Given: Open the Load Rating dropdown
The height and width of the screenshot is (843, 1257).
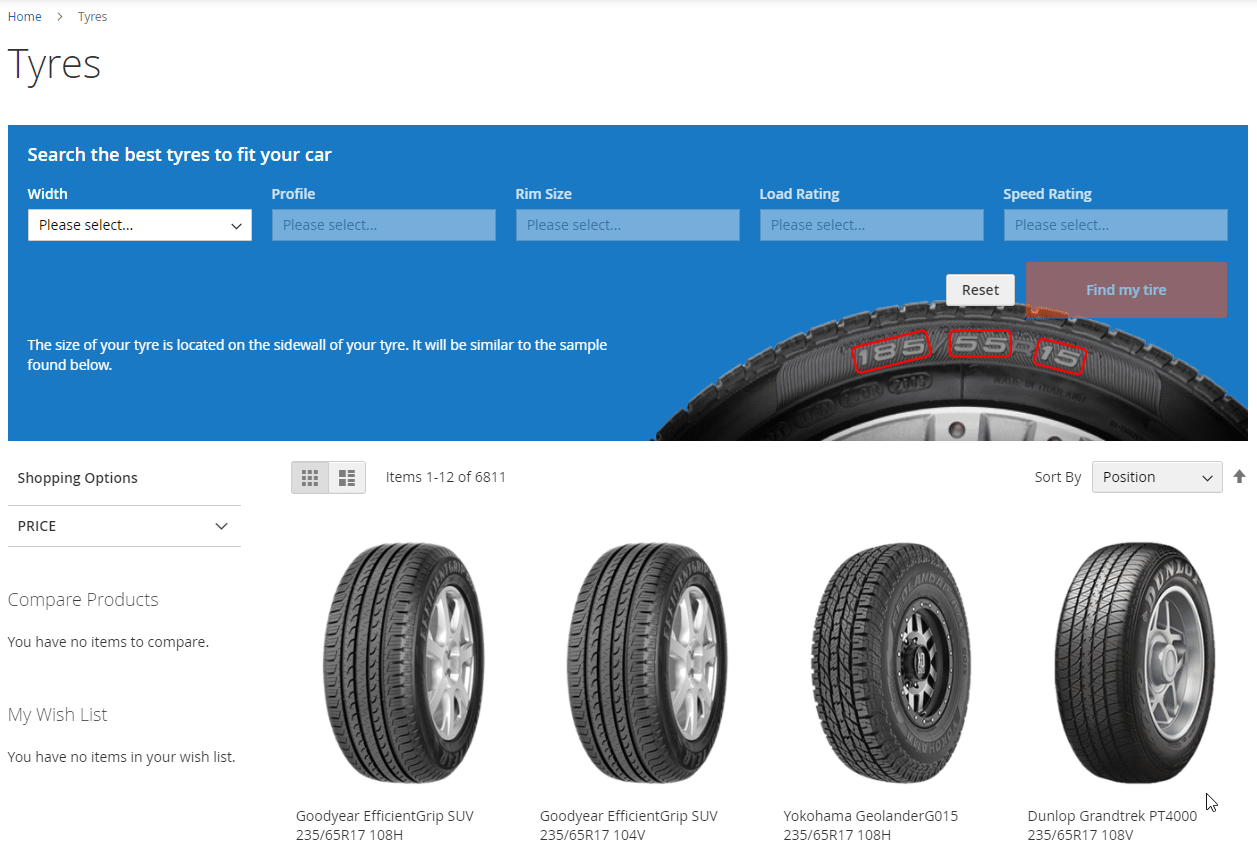Looking at the screenshot, I should [872, 225].
